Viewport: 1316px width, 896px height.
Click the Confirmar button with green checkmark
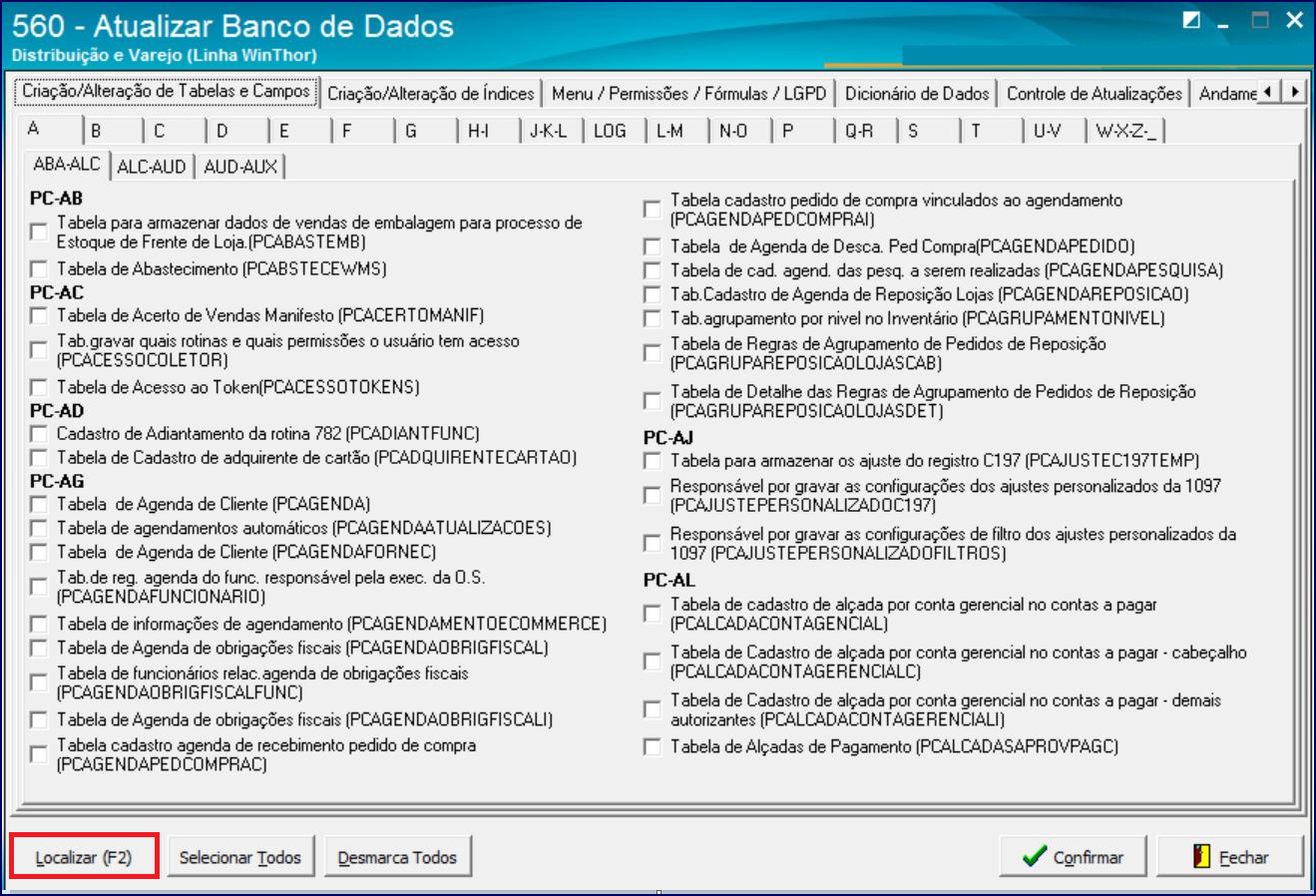(x=1074, y=856)
